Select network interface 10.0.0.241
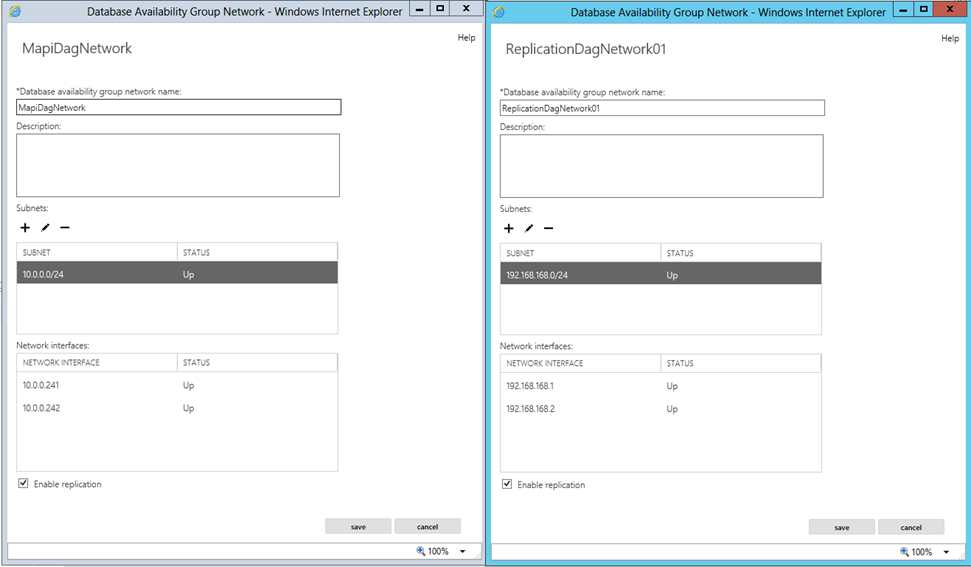 tap(177, 385)
